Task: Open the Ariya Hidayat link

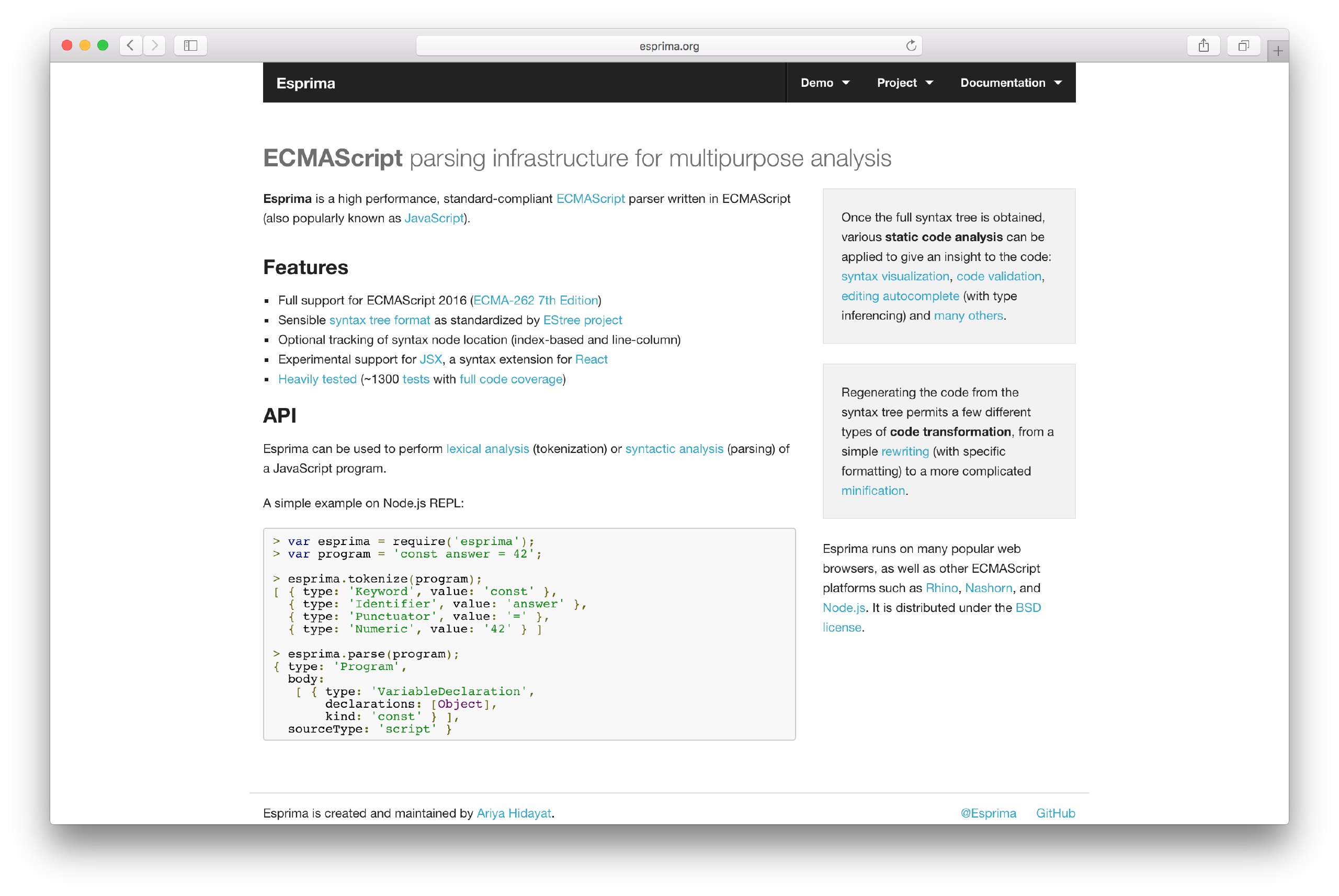Action: 514,813
